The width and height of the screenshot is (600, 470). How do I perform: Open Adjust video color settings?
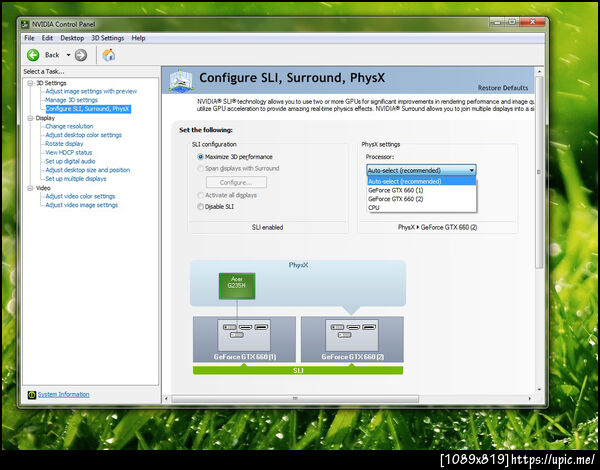[x=80, y=196]
